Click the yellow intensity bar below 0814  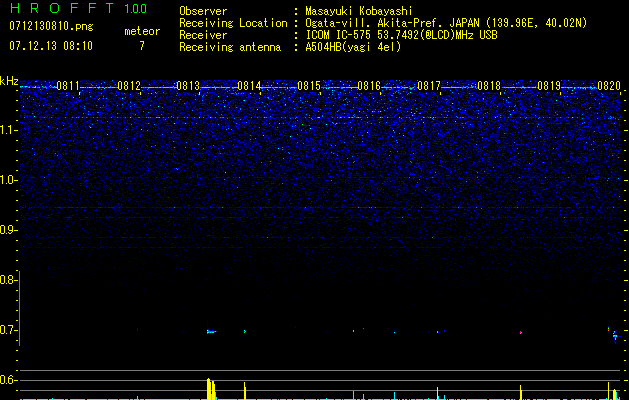[245, 391]
